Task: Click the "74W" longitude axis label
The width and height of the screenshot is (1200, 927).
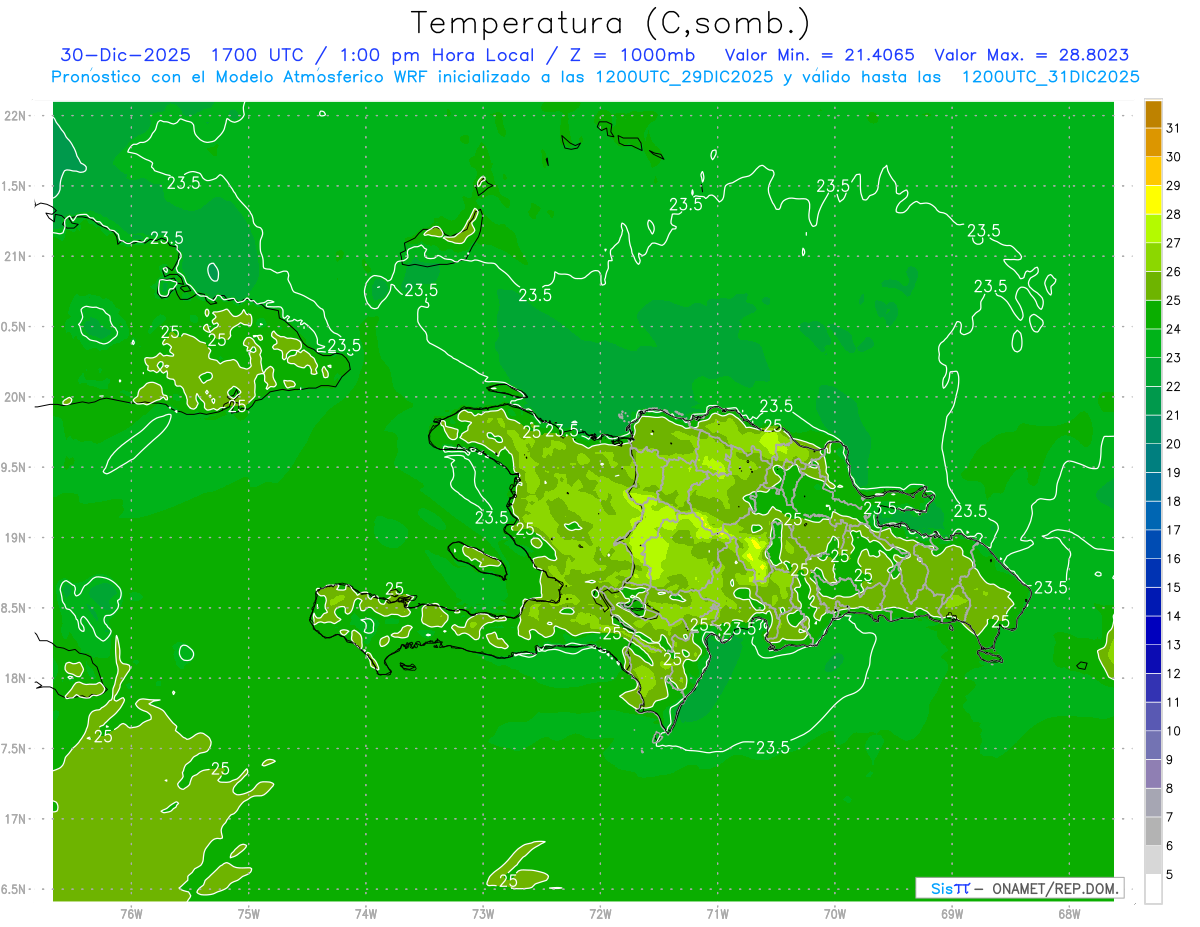Action: pos(366,914)
